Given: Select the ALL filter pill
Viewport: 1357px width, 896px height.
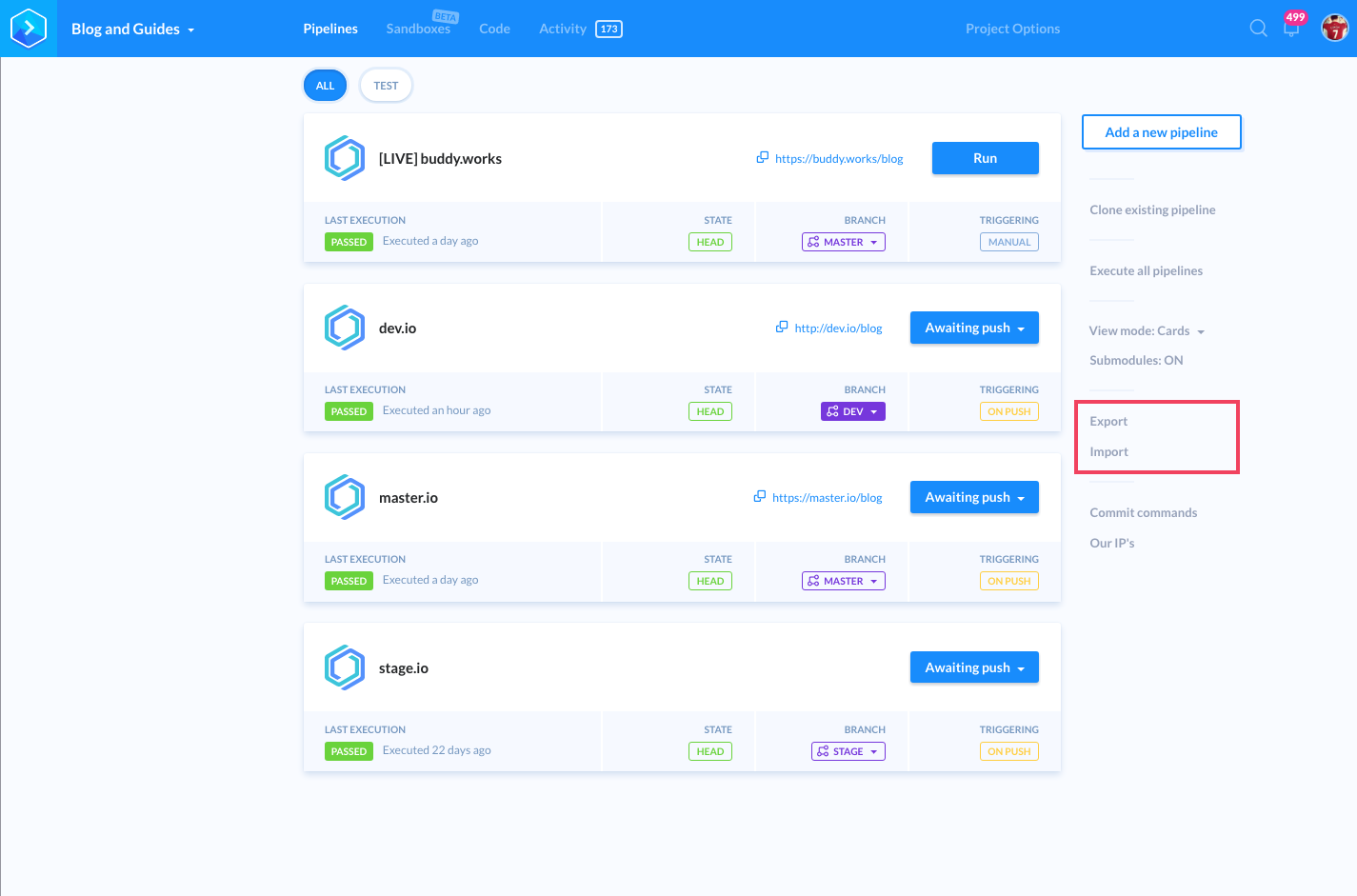Looking at the screenshot, I should point(325,86).
